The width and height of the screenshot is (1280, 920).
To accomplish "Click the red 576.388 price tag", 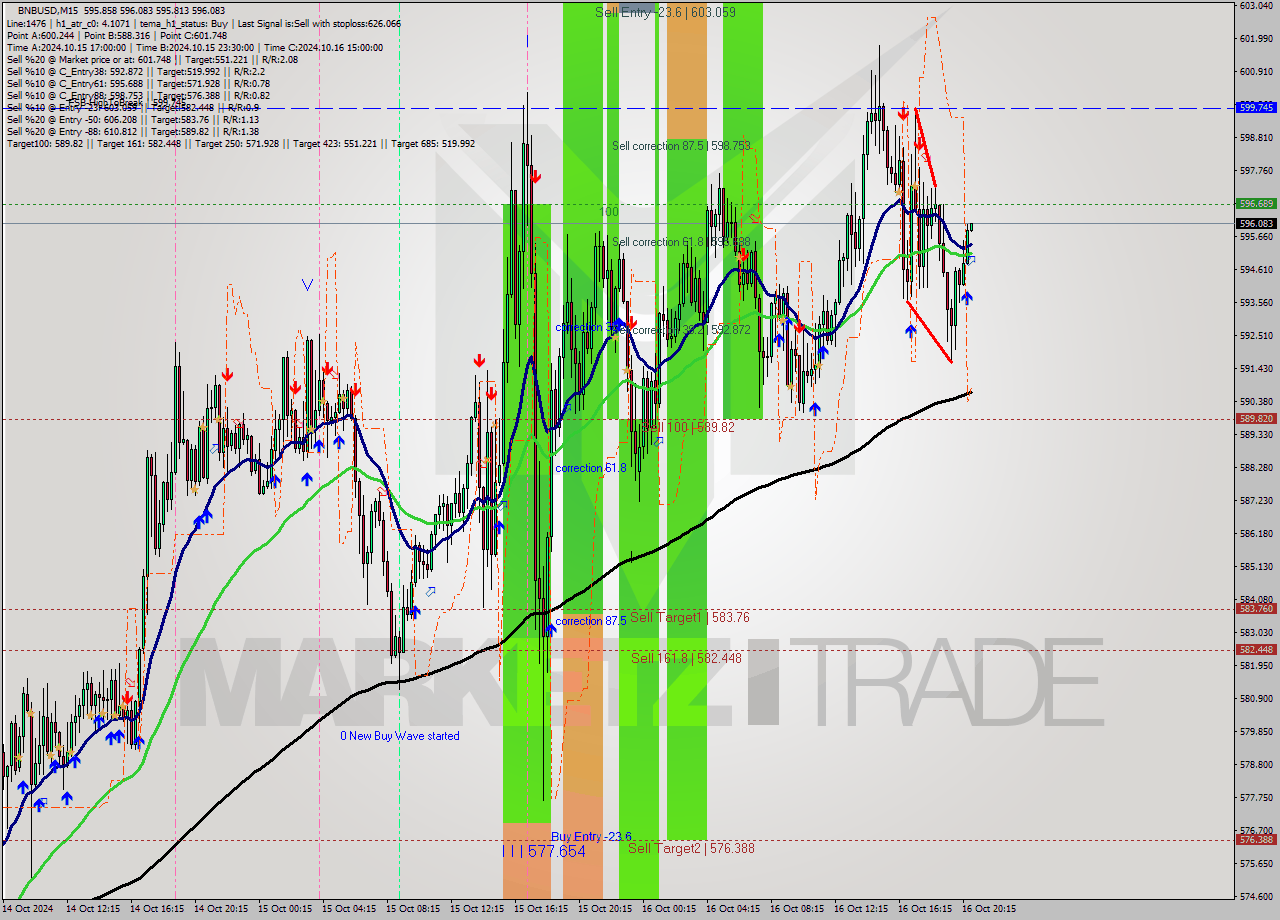I will click(1256, 839).
